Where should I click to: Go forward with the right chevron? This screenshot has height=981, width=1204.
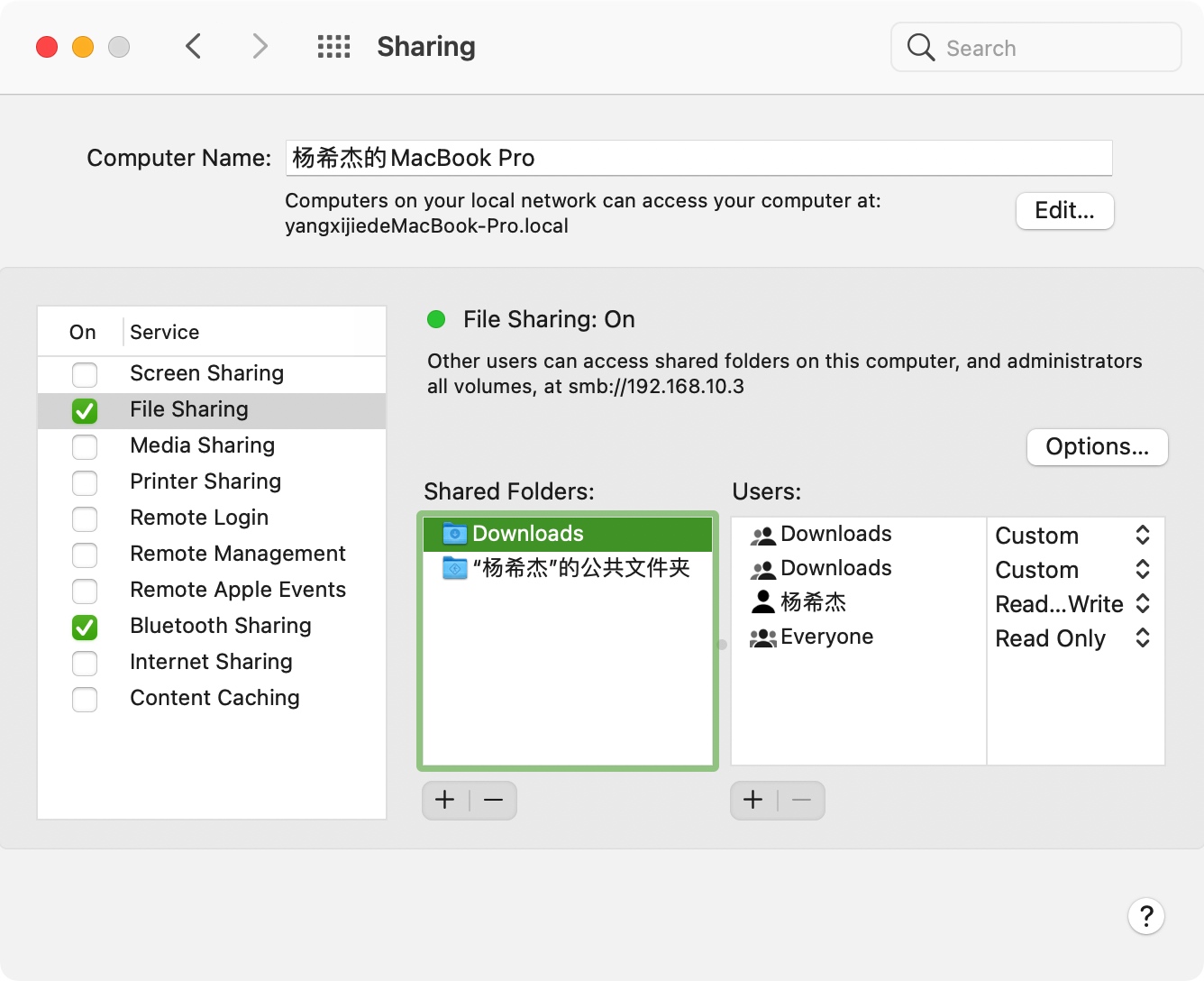pyautogui.click(x=260, y=46)
